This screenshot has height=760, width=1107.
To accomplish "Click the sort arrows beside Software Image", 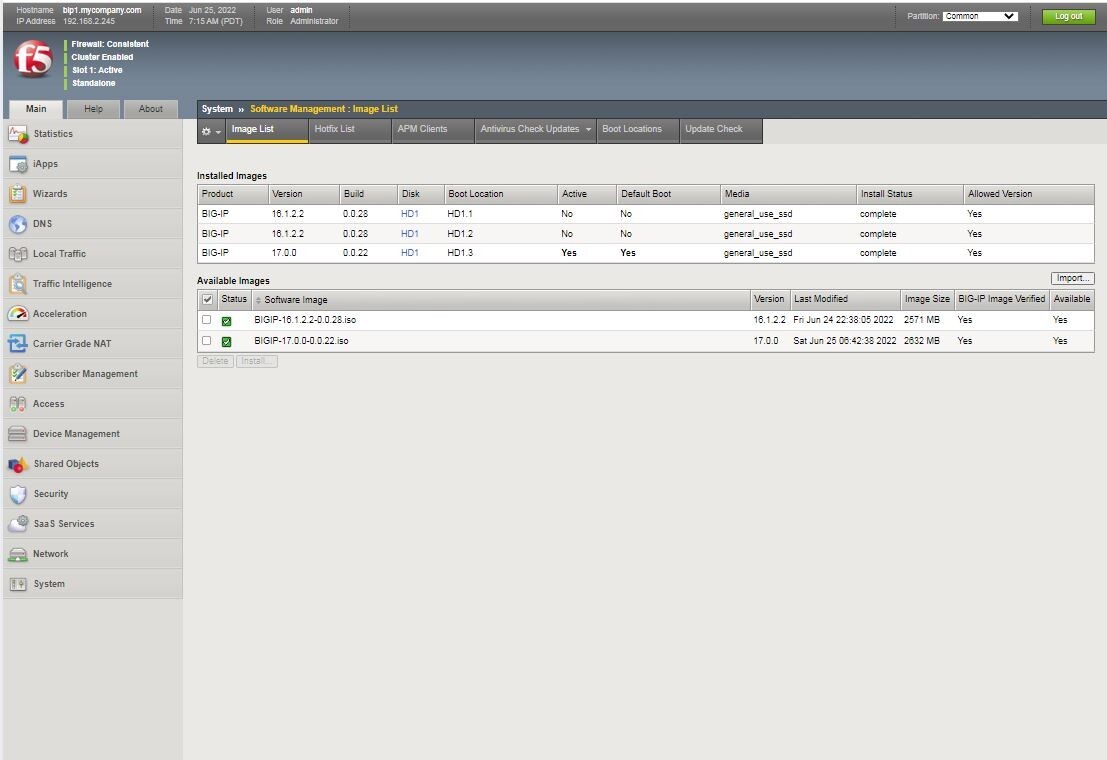I will pos(258,300).
